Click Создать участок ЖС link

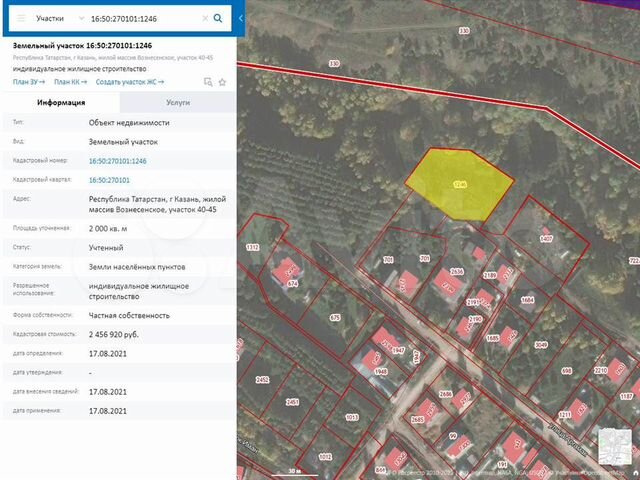(x=130, y=81)
